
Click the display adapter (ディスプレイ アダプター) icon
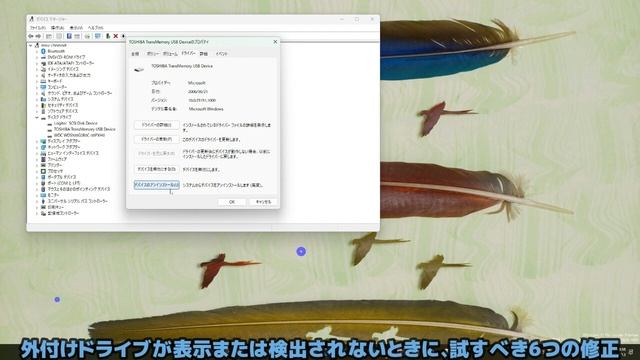(43, 141)
